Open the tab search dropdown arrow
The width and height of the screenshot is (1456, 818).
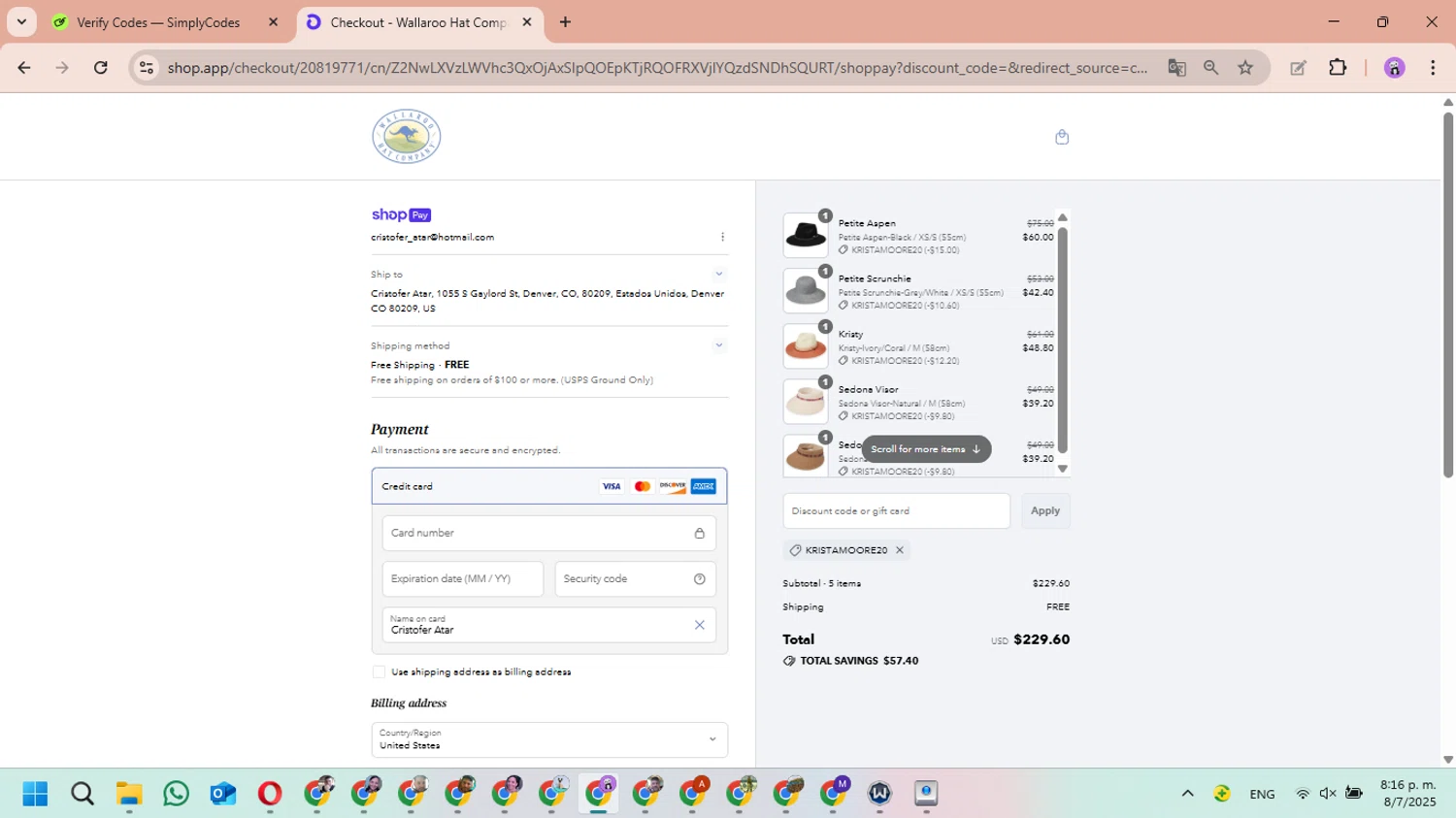pyautogui.click(x=21, y=22)
